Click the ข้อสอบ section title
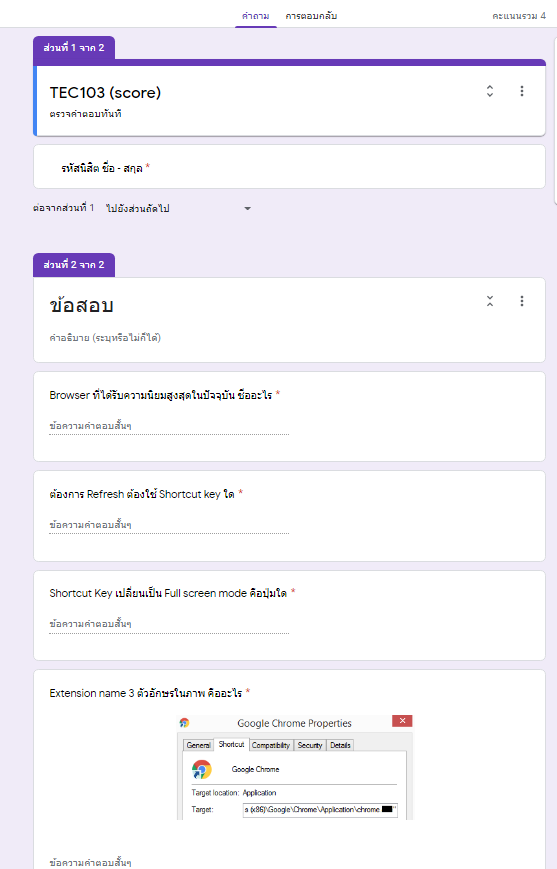This screenshot has height=869, width=557. coord(81,305)
